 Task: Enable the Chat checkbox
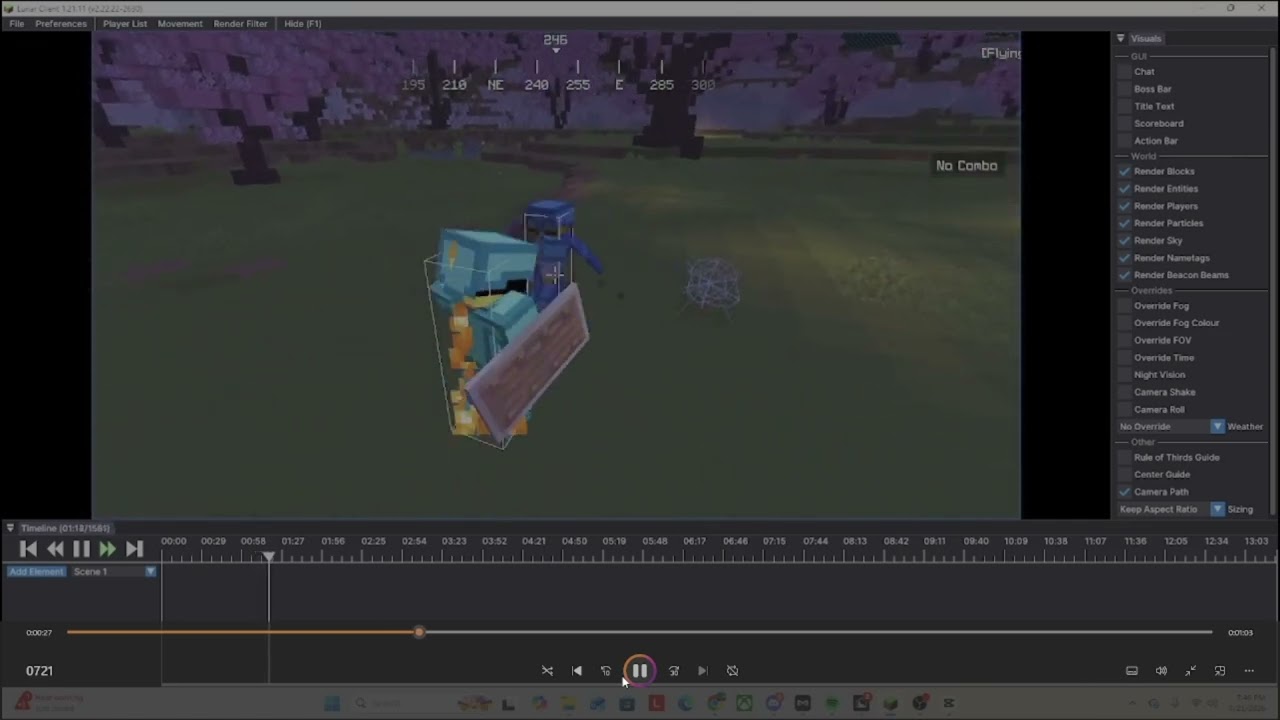coord(1125,72)
